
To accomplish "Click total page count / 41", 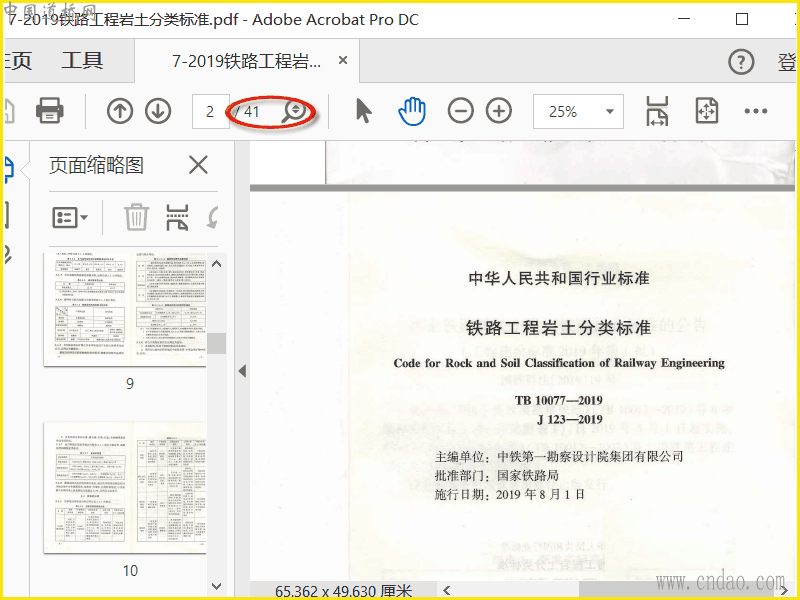I will pyautogui.click(x=248, y=111).
